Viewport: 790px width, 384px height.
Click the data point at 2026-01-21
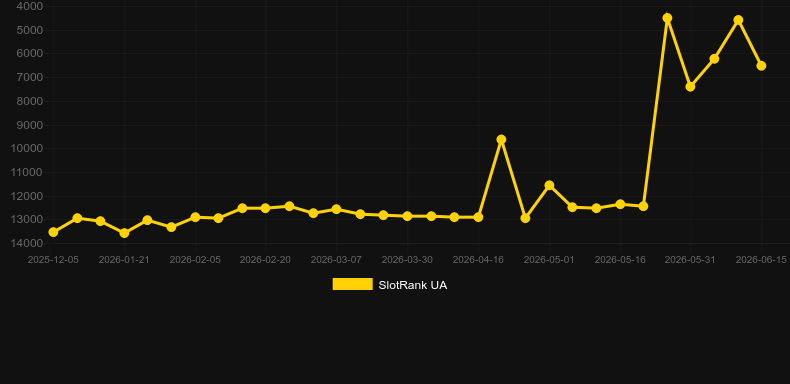pyautogui.click(x=124, y=233)
